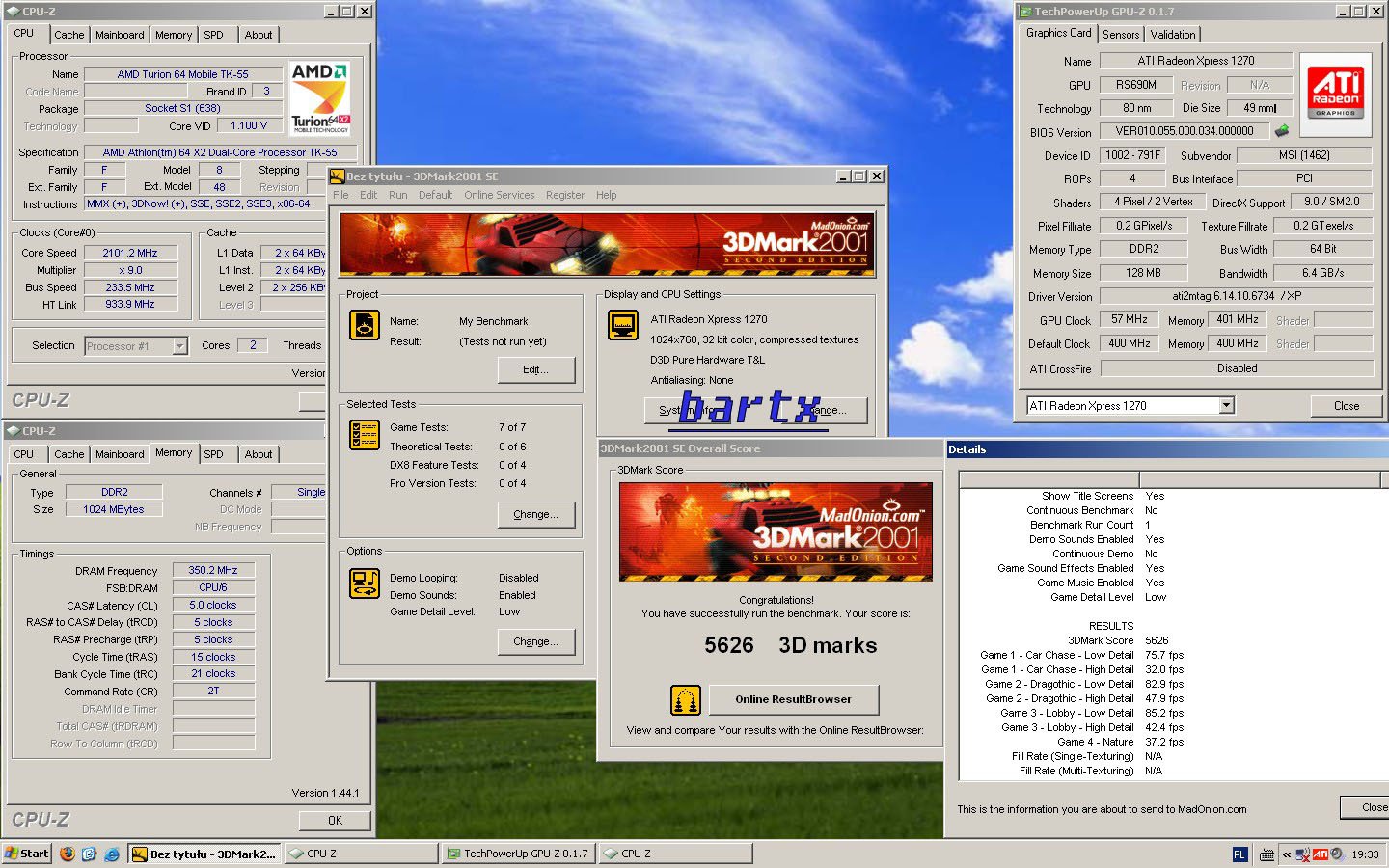Click the 3DMark2001 banner in the score window
The image size is (1389, 868).
[x=776, y=531]
